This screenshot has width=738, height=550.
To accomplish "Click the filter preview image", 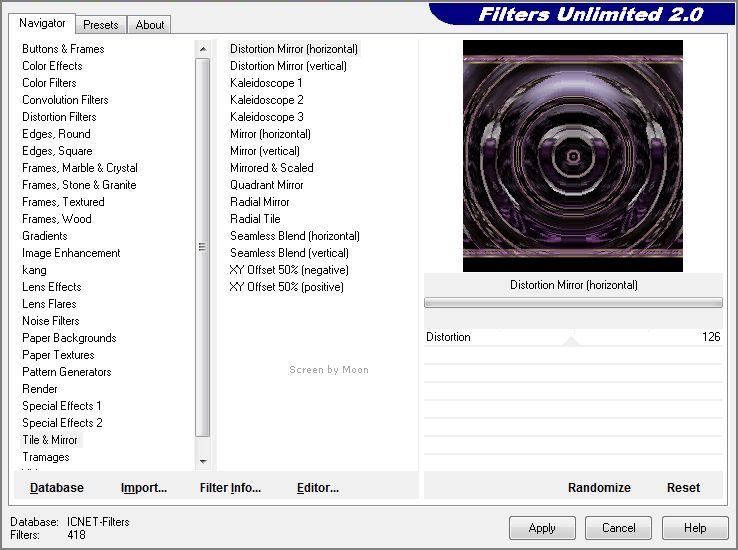I will pos(572,156).
